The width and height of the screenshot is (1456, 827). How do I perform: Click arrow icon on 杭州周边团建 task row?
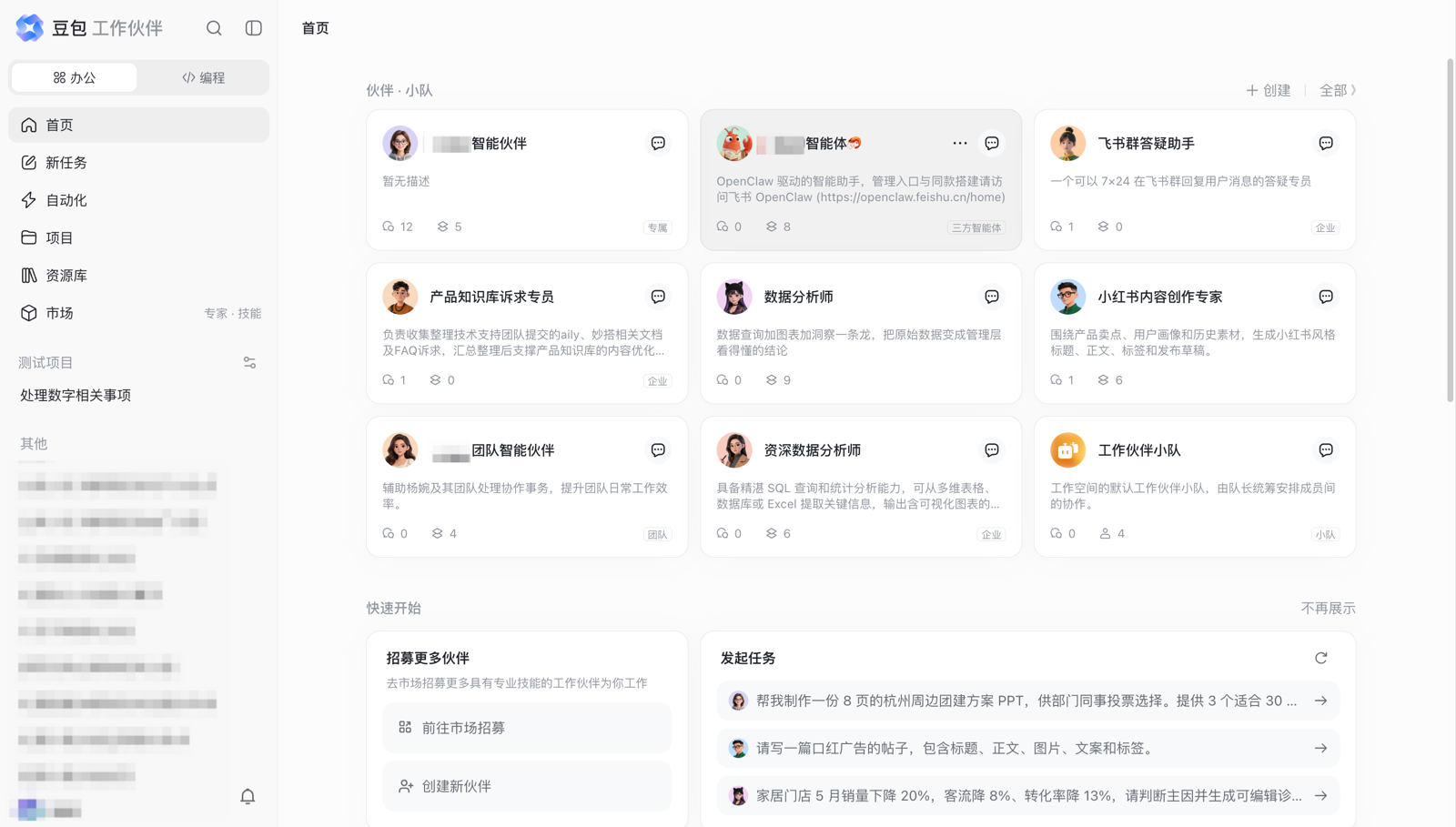1321,701
